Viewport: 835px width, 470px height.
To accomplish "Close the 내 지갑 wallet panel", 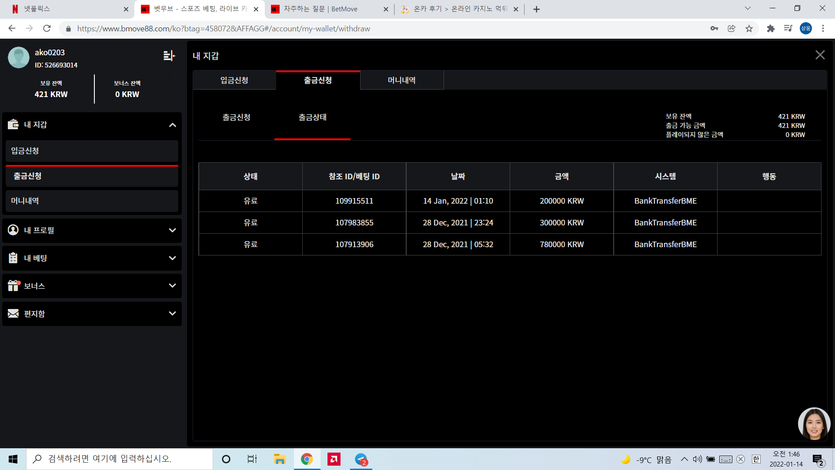I will (x=820, y=55).
